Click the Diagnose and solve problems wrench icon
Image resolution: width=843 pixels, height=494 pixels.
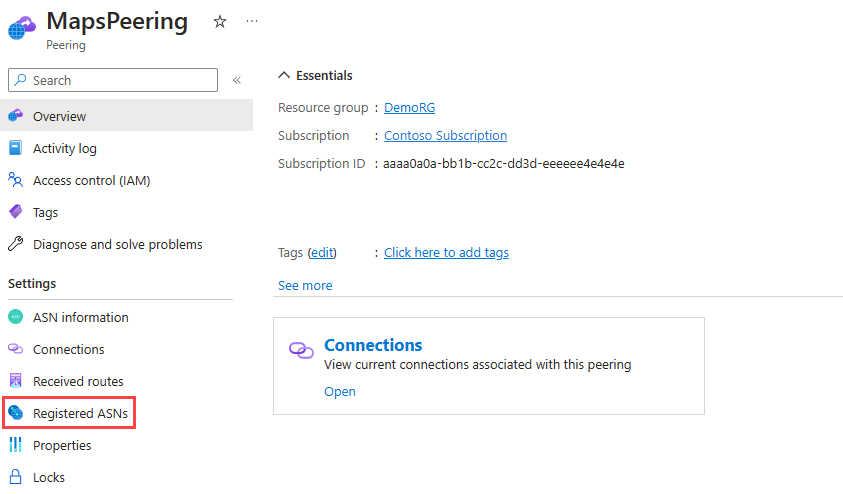[x=16, y=244]
